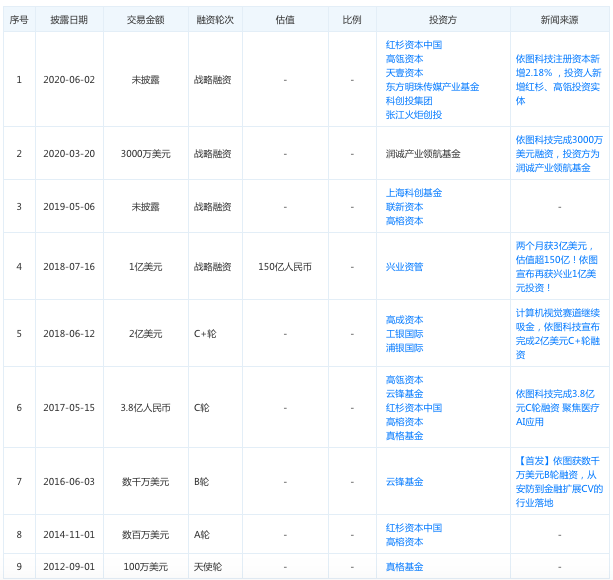Click the 润诚产业领航基金 investor text

click(x=423, y=154)
